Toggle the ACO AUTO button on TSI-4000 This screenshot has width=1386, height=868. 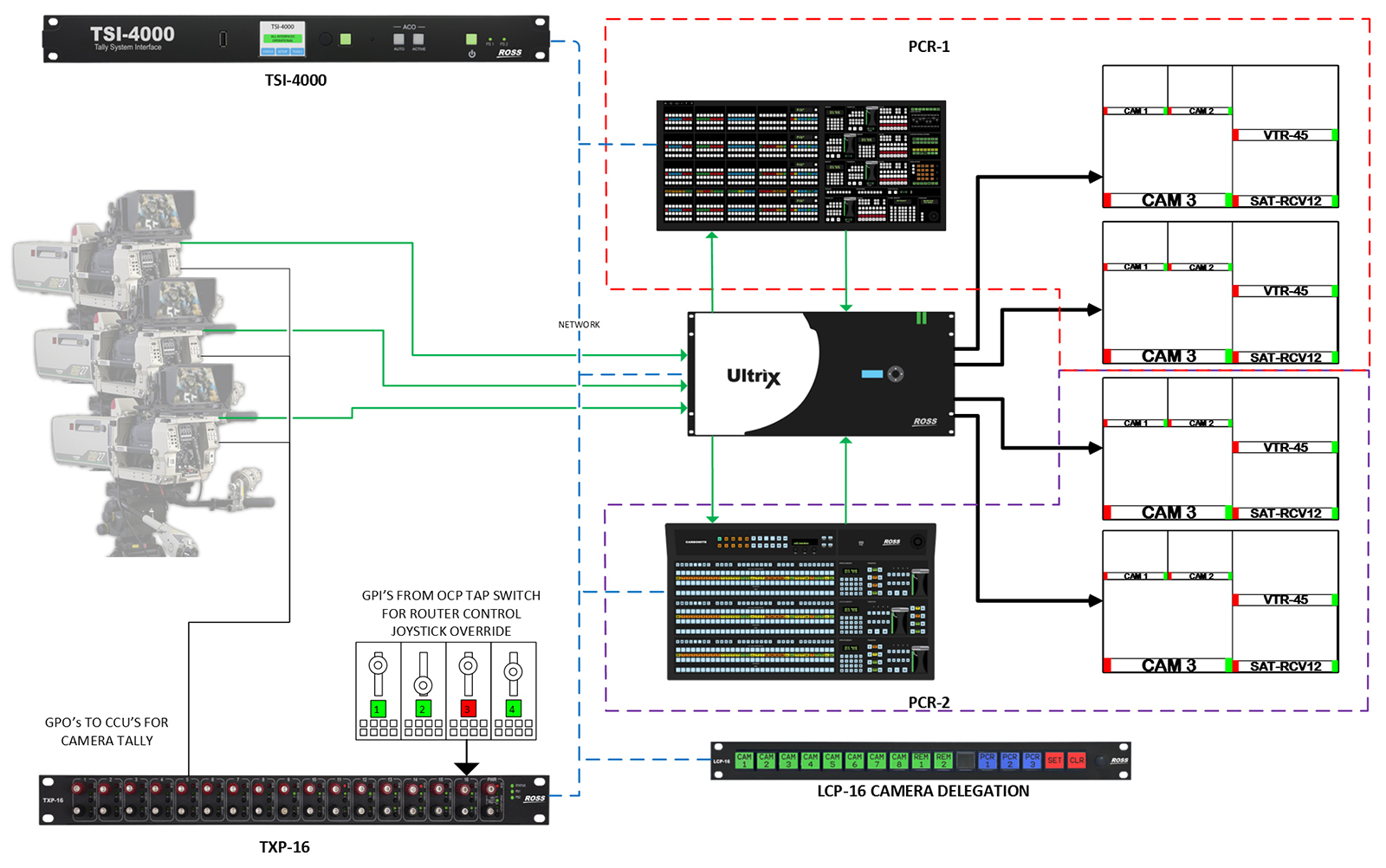[399, 39]
